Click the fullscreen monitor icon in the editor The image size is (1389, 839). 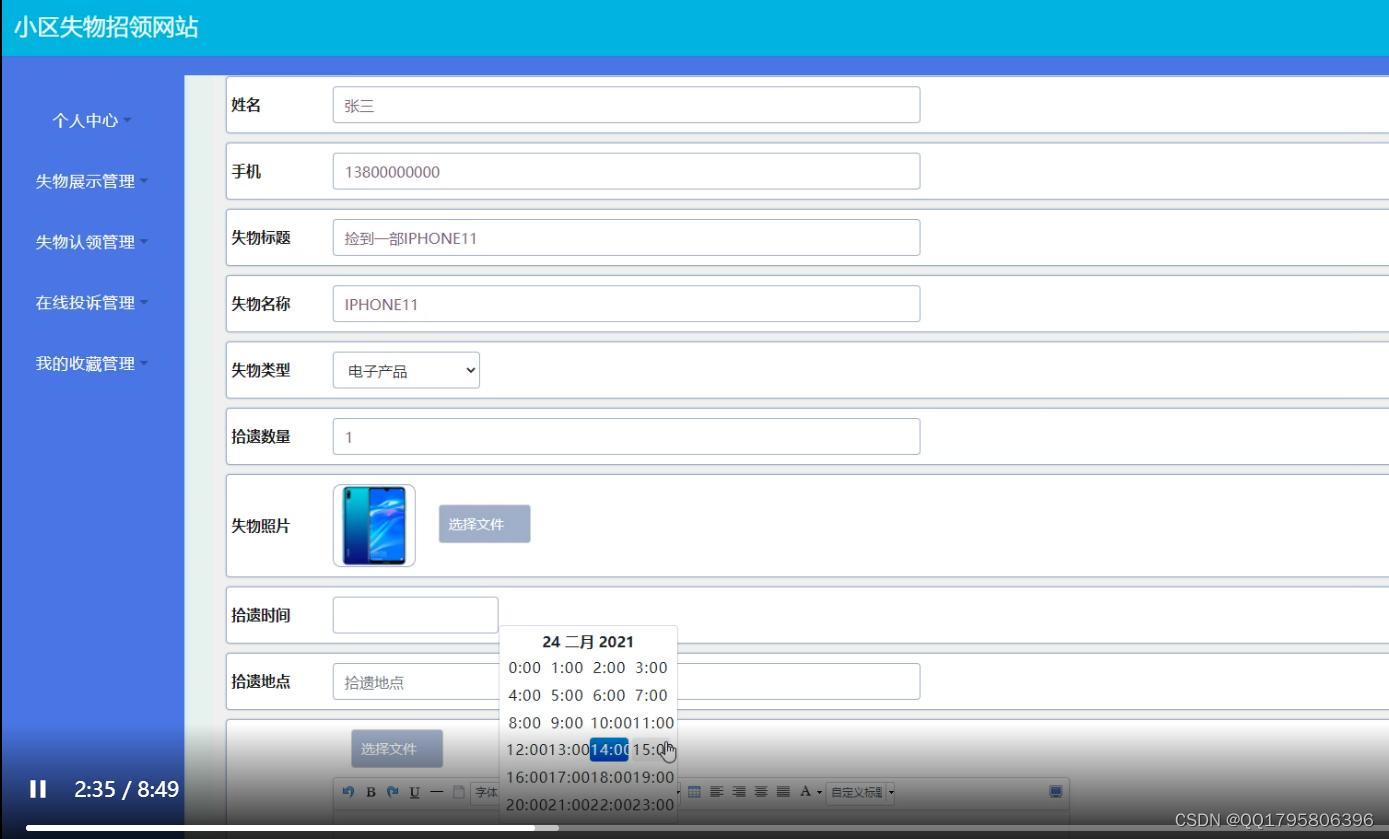click(x=1055, y=792)
